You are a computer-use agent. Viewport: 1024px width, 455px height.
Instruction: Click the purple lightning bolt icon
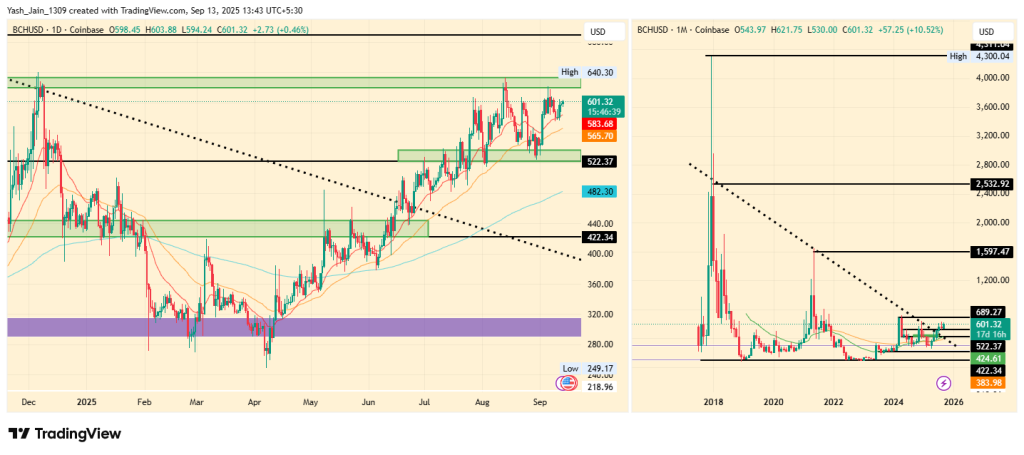(943, 383)
